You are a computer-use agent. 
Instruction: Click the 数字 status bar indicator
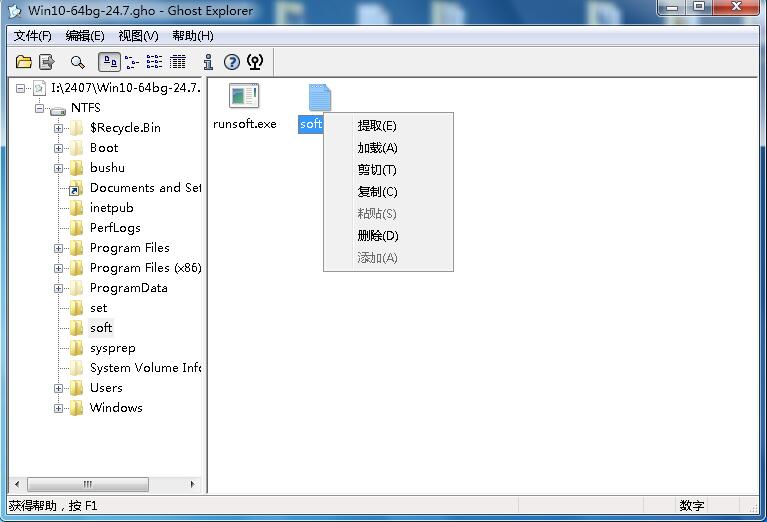692,505
